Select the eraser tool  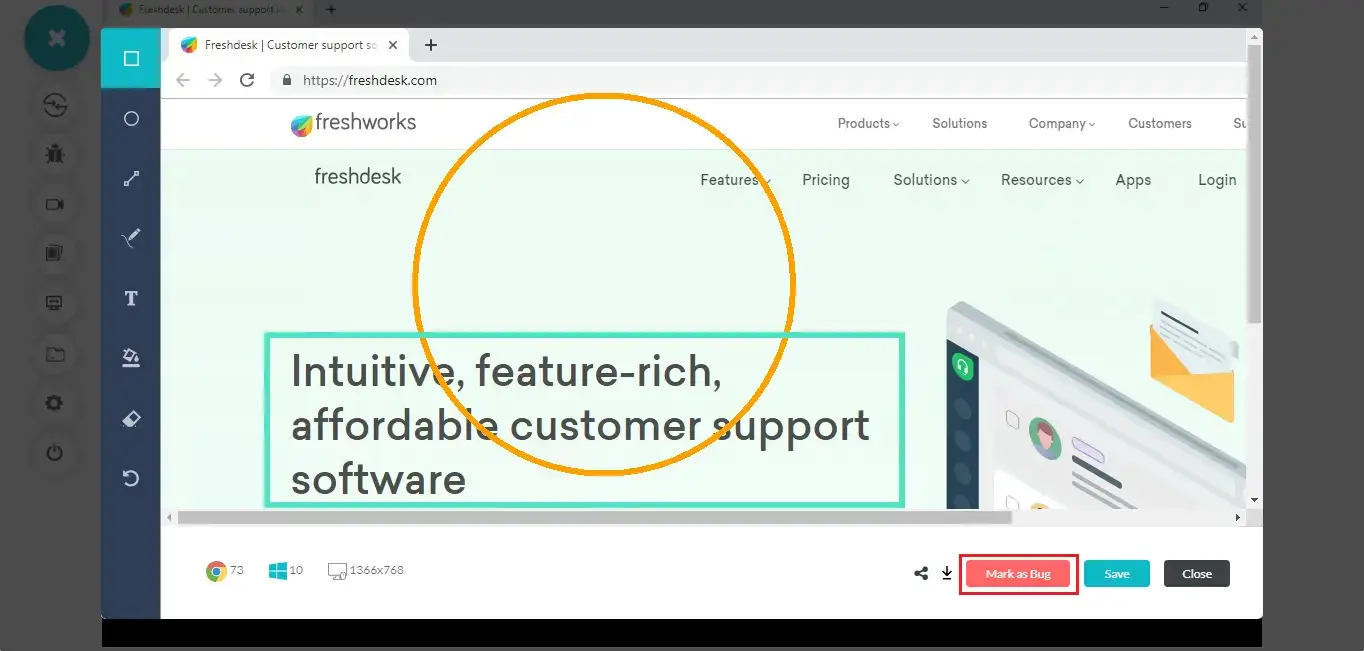(131, 419)
